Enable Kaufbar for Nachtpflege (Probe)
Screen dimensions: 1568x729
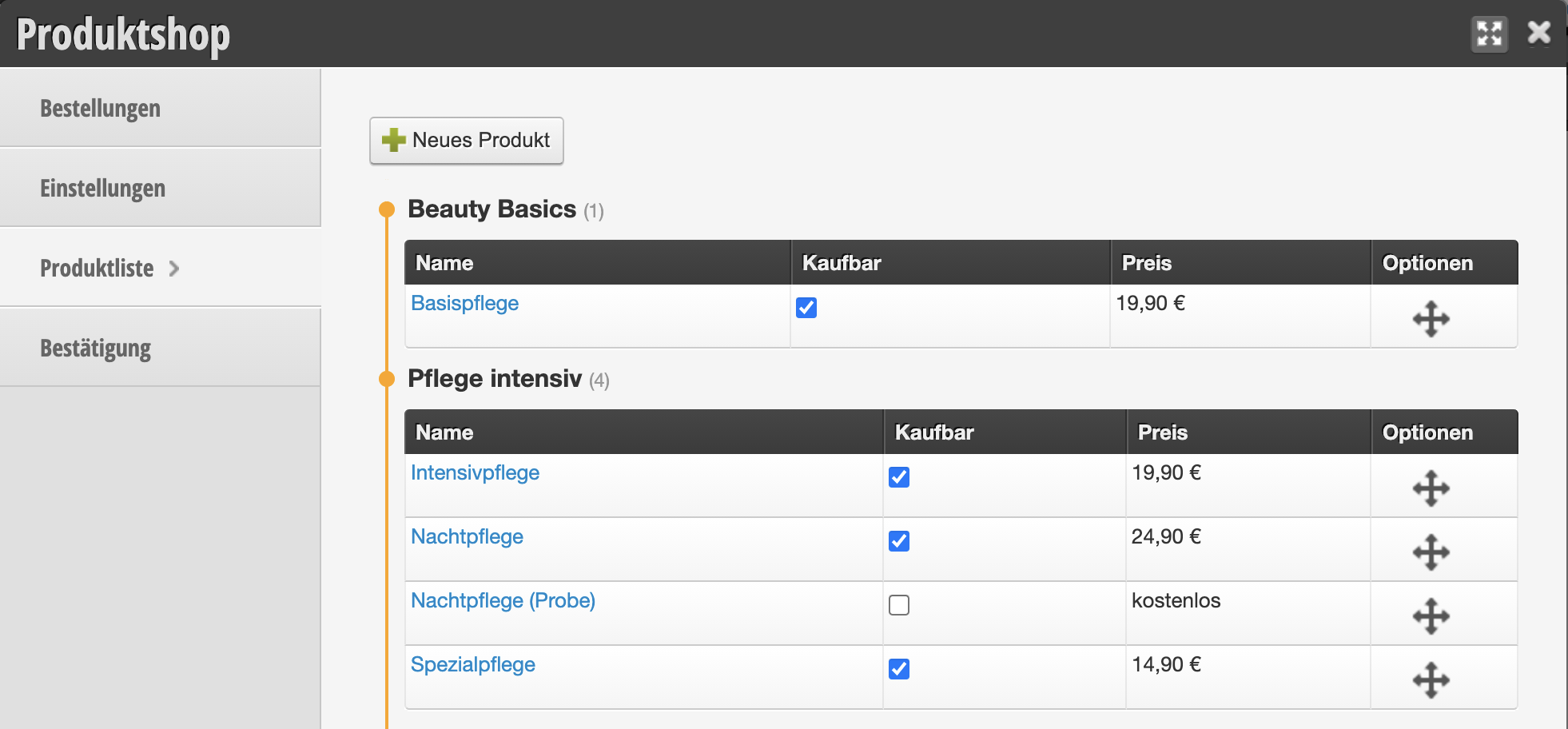[899, 605]
